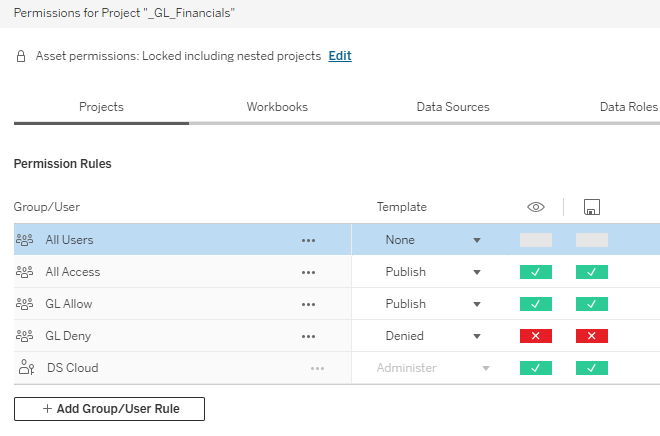Switch to the Workbooks tab
This screenshot has width=660, height=436.
[277, 107]
